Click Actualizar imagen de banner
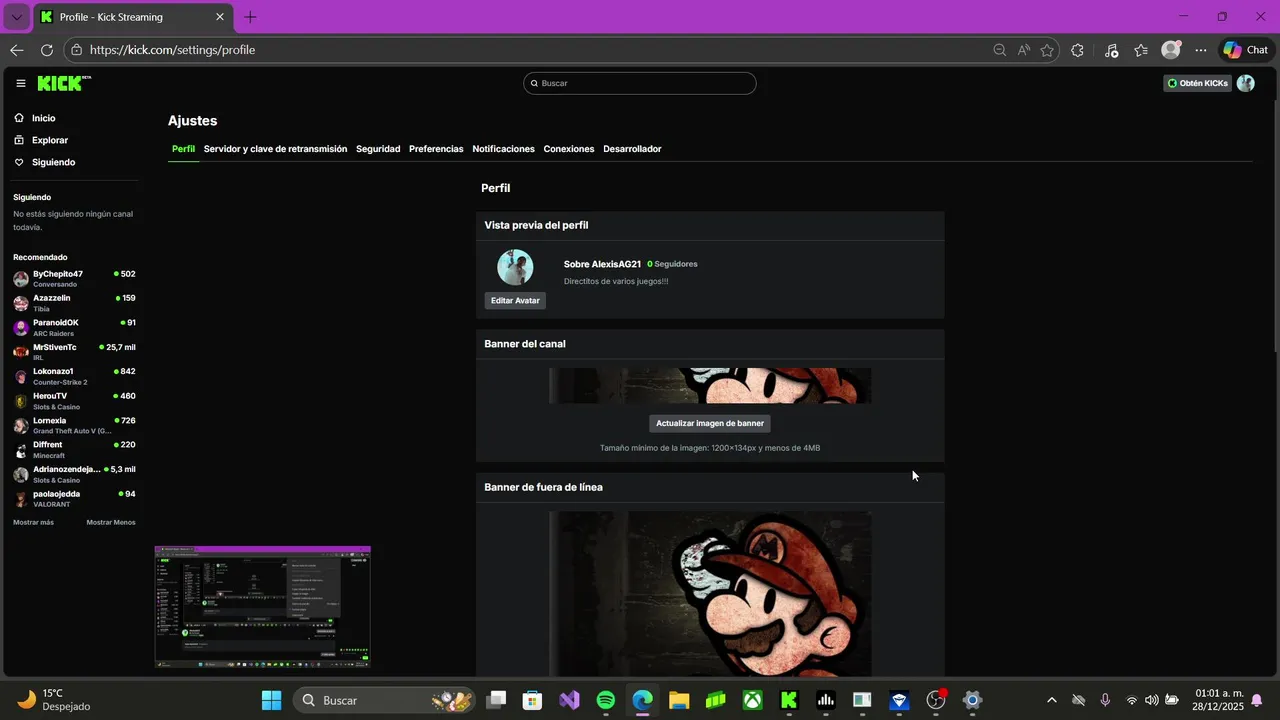This screenshot has height=720, width=1280. [x=710, y=423]
